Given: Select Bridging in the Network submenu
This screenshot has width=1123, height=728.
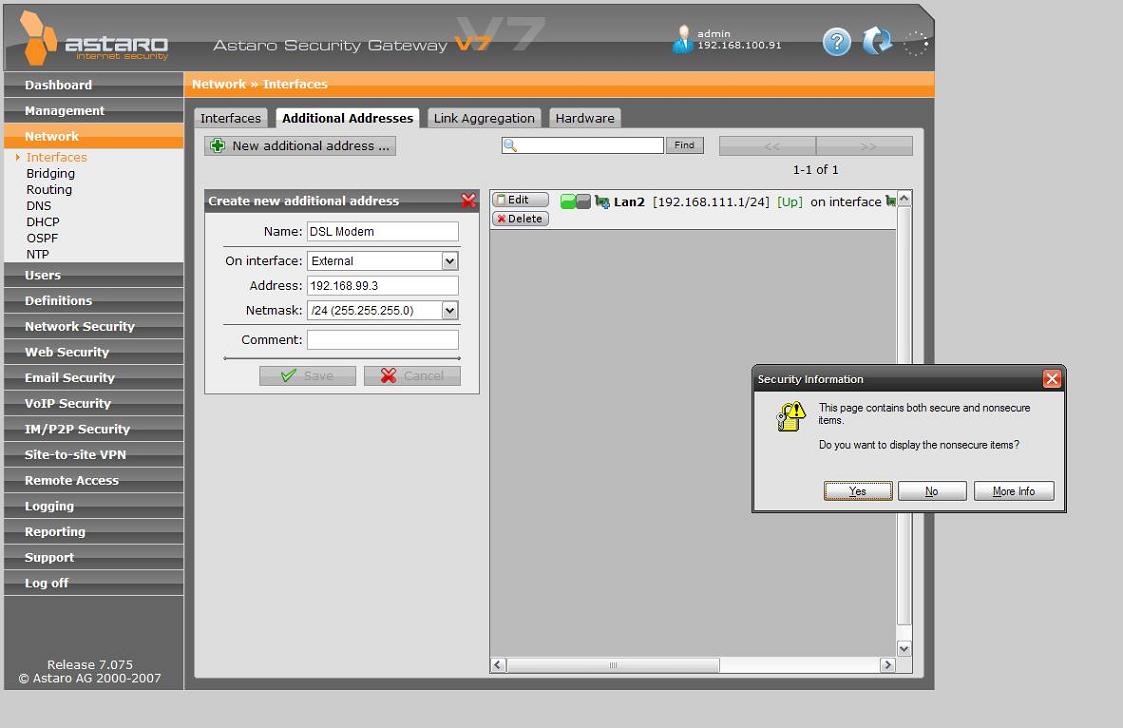Looking at the screenshot, I should pos(50,173).
